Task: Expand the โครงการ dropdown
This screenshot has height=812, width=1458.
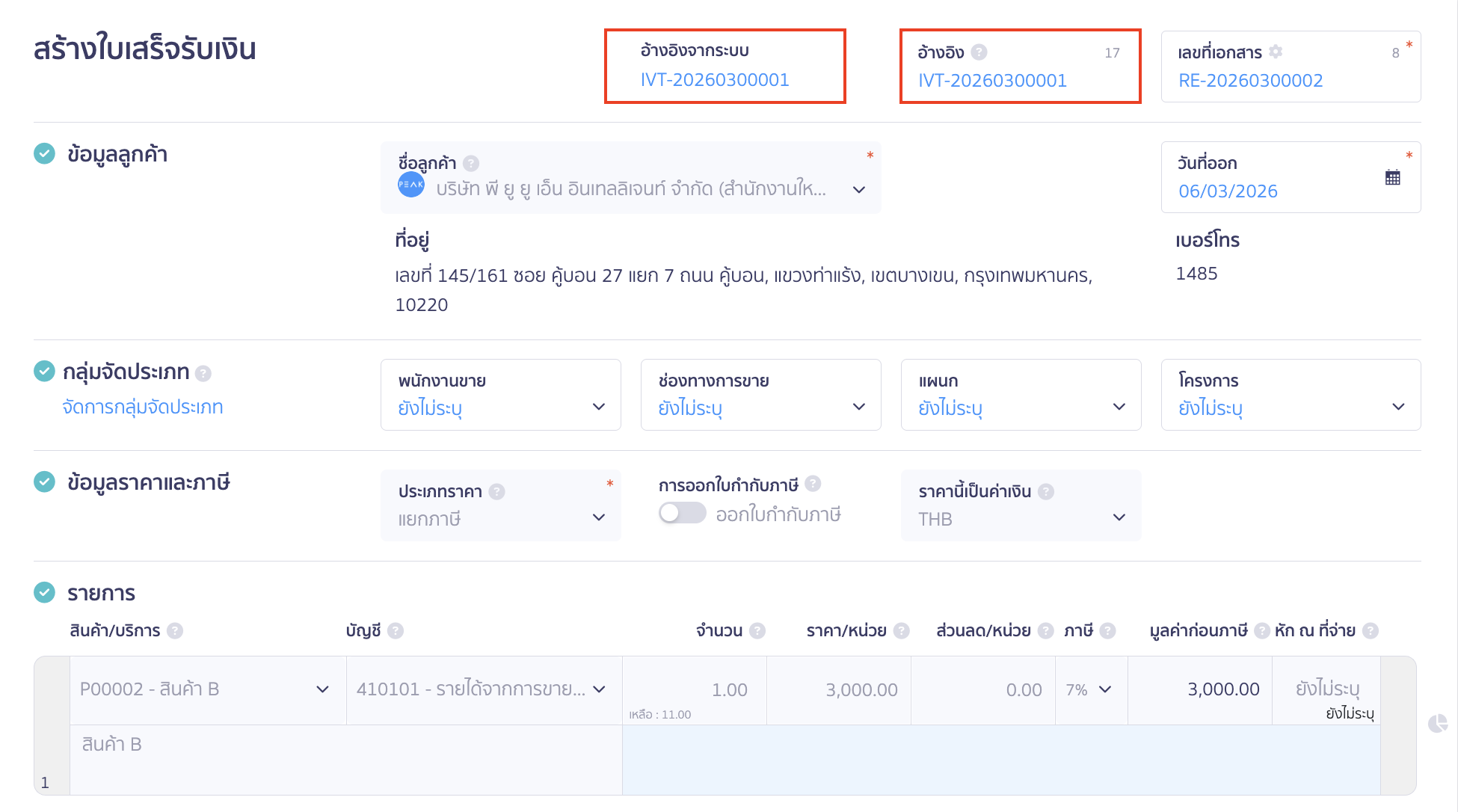Action: click(x=1290, y=396)
